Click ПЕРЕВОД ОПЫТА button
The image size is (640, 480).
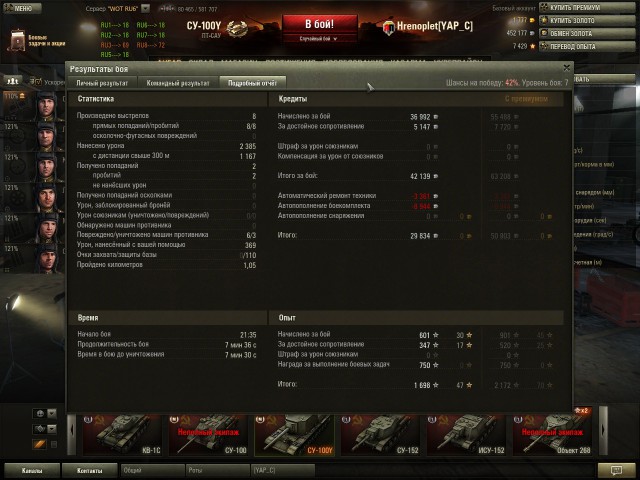587,47
